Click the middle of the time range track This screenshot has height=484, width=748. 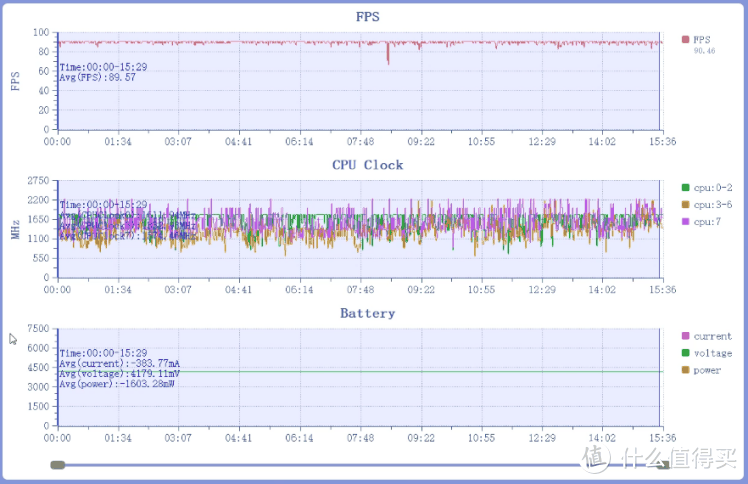[360, 464]
